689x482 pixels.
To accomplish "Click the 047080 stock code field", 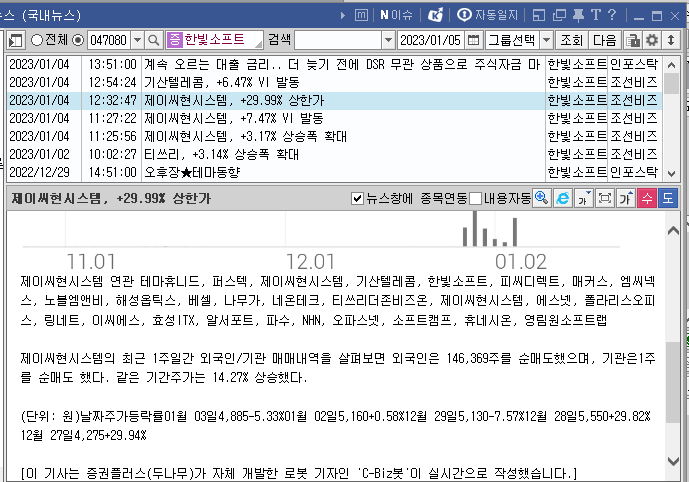I will 109,40.
